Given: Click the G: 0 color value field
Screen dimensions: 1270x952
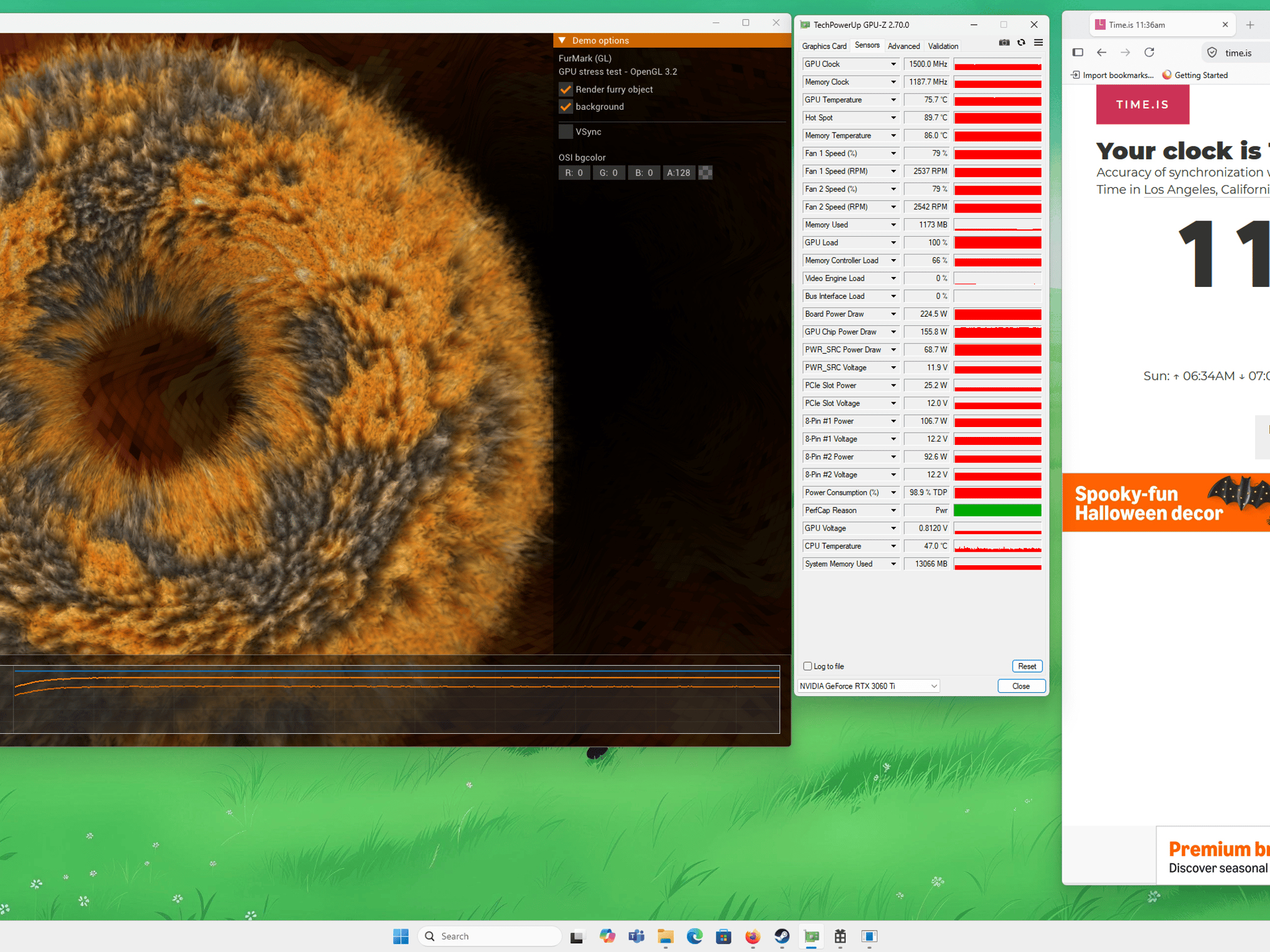Looking at the screenshot, I should 609,173.
